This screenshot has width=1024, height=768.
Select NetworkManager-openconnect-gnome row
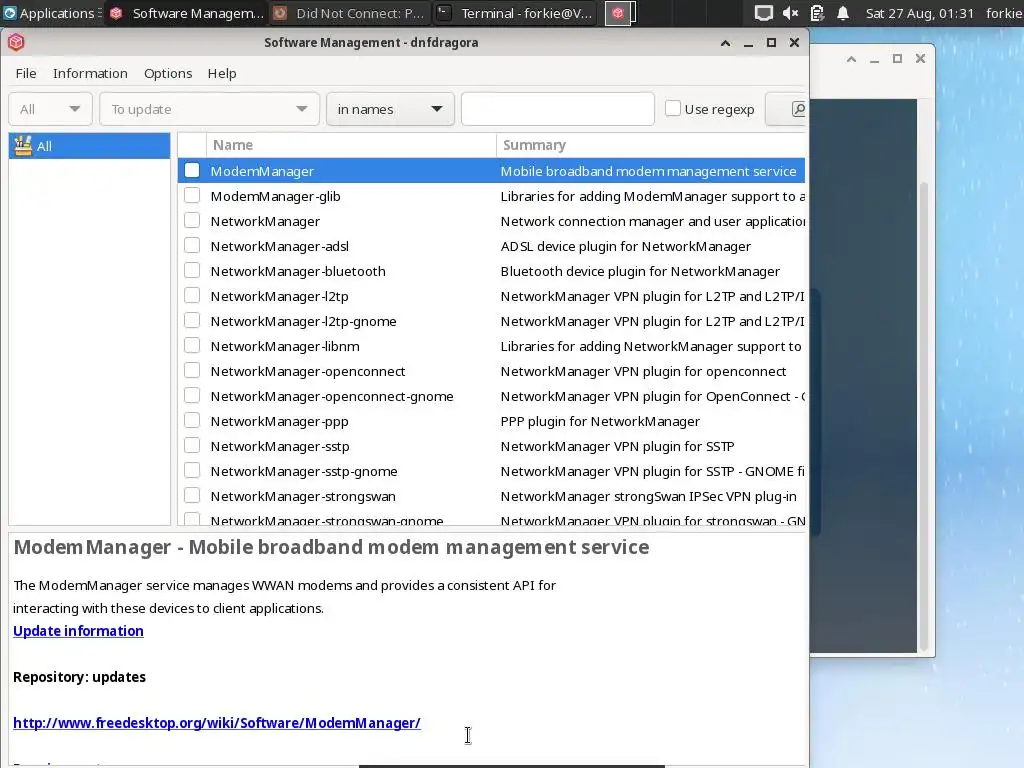click(491, 396)
